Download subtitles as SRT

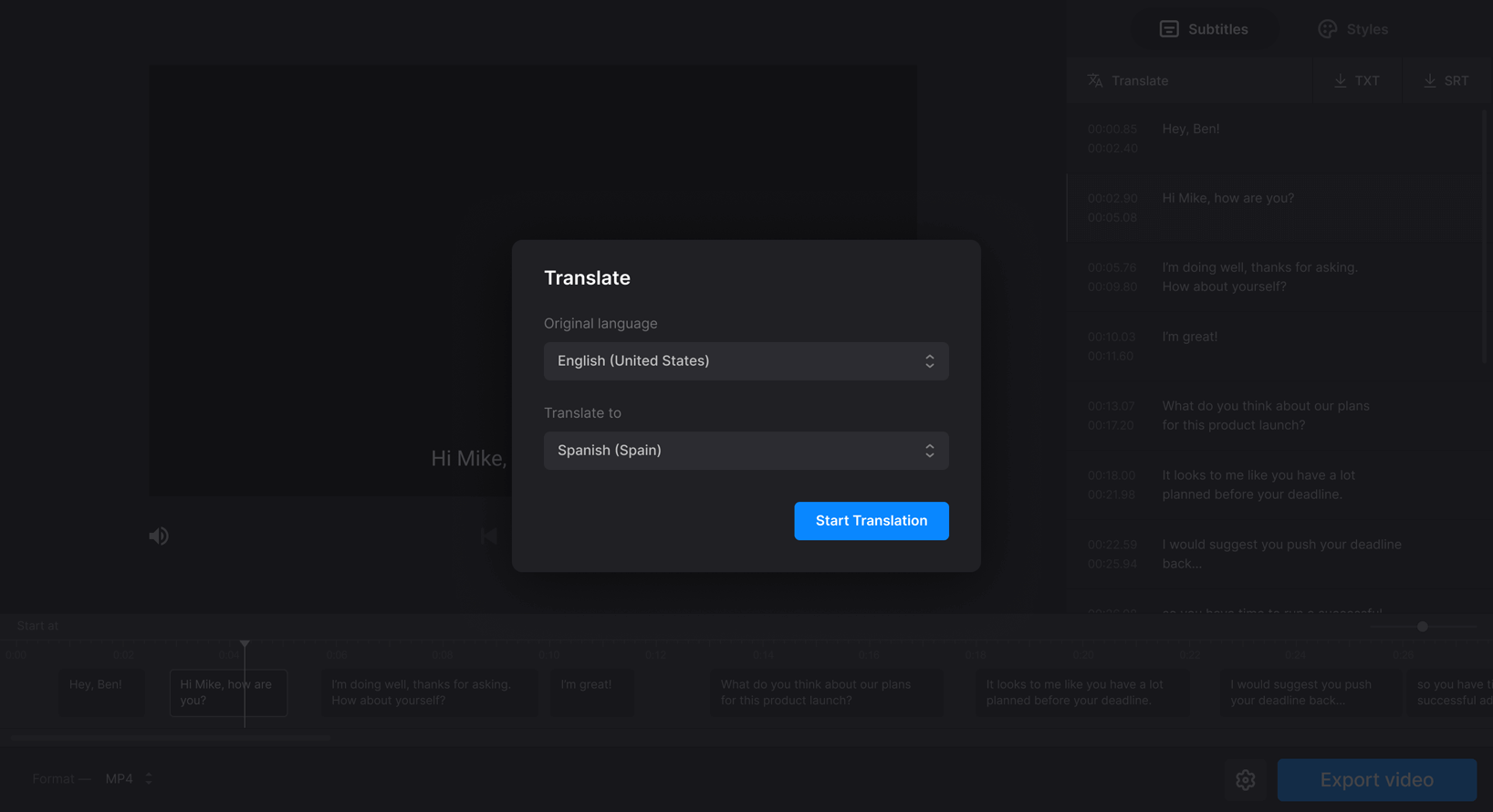pyautogui.click(x=1446, y=81)
